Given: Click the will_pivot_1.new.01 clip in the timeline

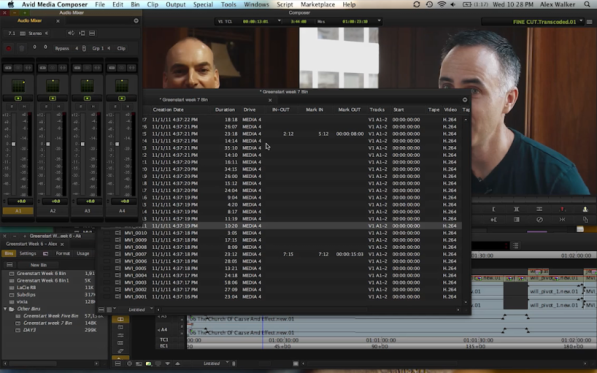Looking at the screenshot, I should coord(554,291).
